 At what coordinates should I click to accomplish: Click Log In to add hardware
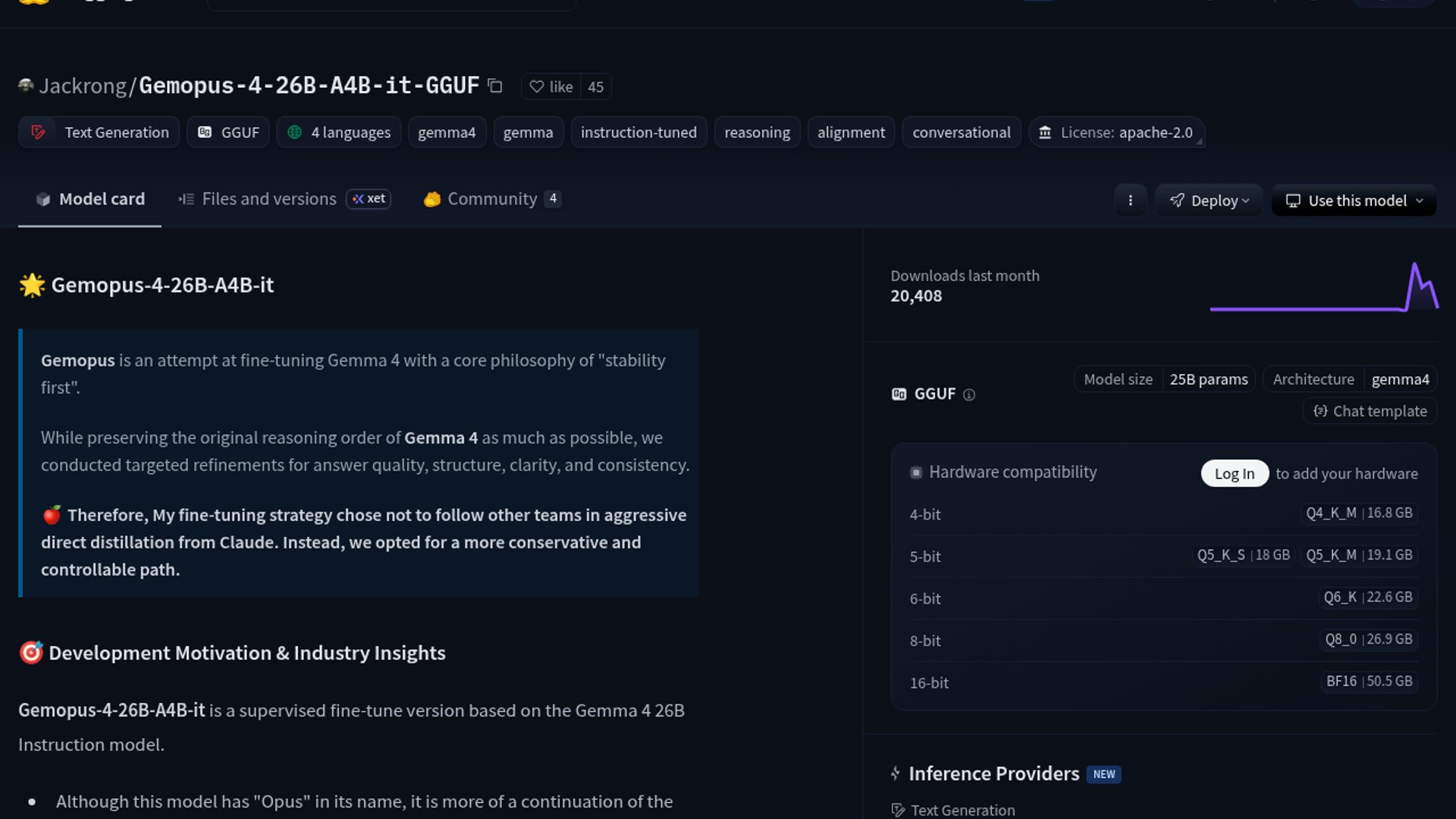pyautogui.click(x=1234, y=473)
